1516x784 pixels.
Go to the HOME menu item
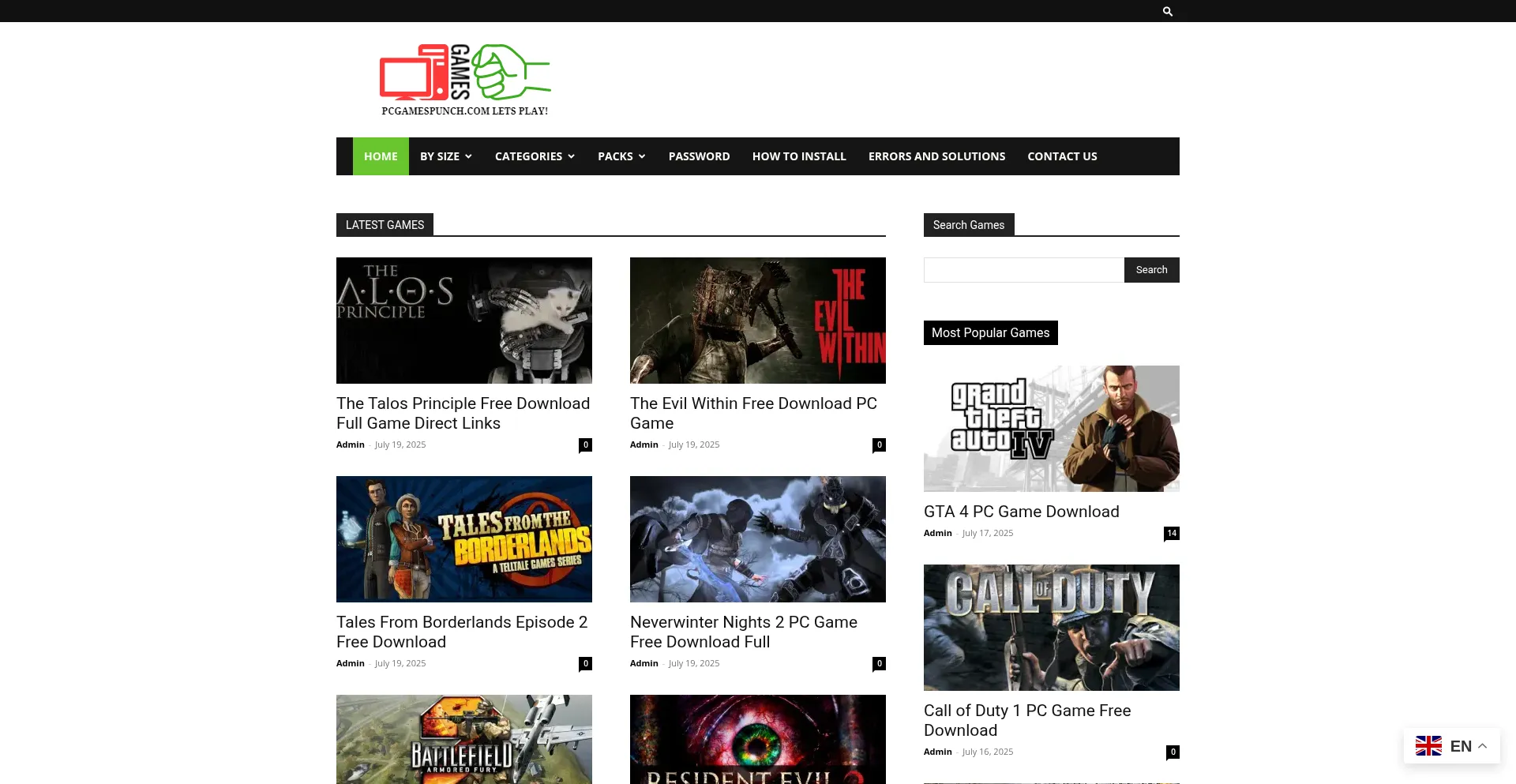click(x=381, y=156)
